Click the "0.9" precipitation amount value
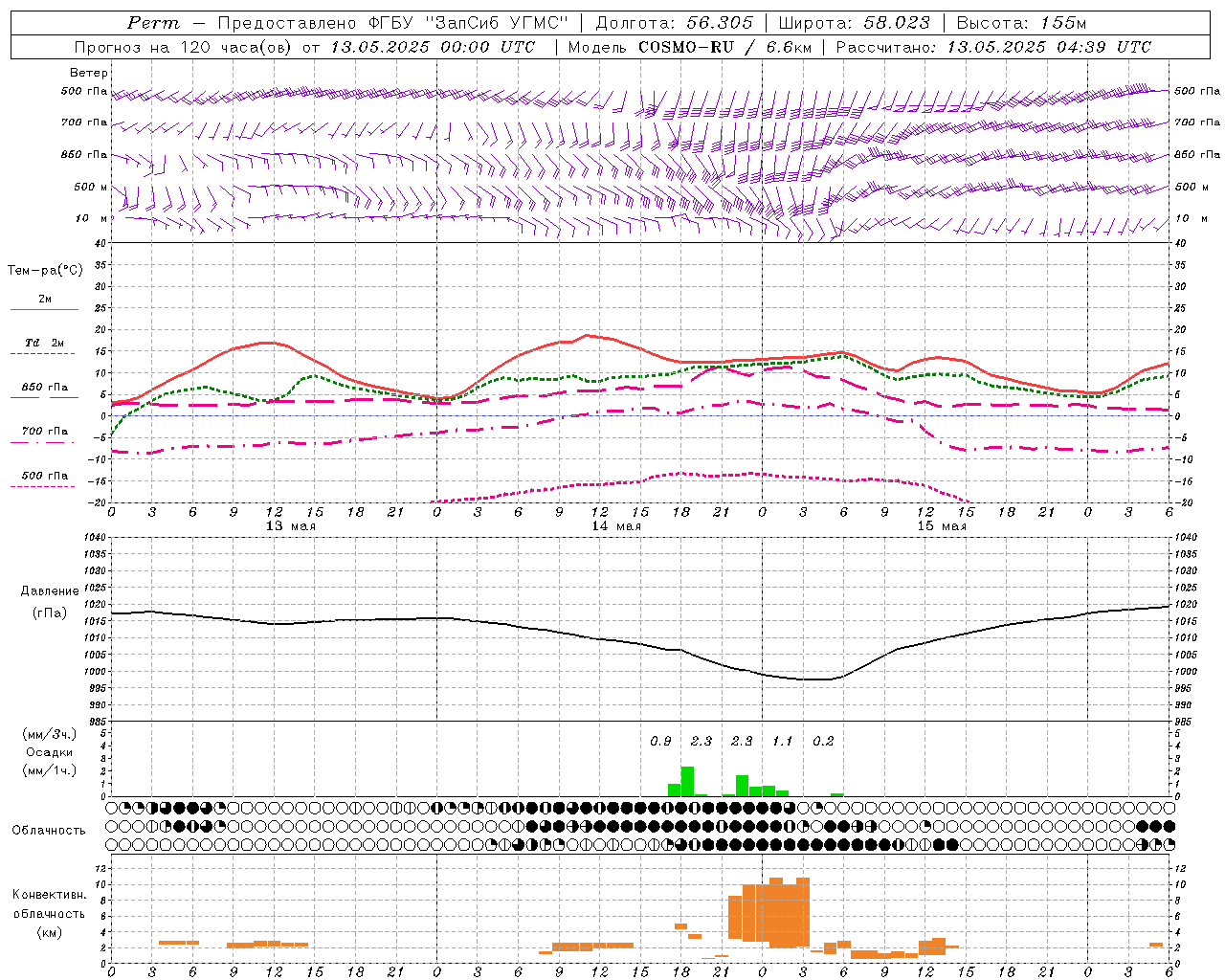 (660, 742)
